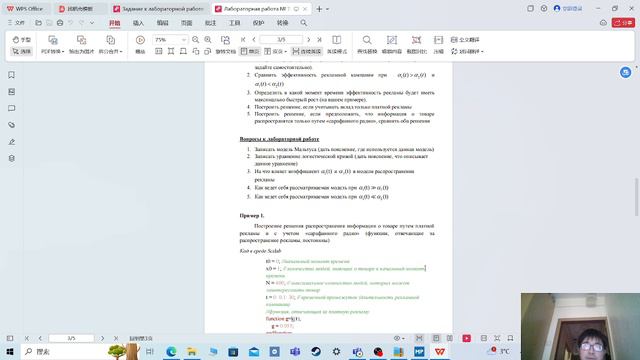Click the blue assistant floating icon

[625, 72]
